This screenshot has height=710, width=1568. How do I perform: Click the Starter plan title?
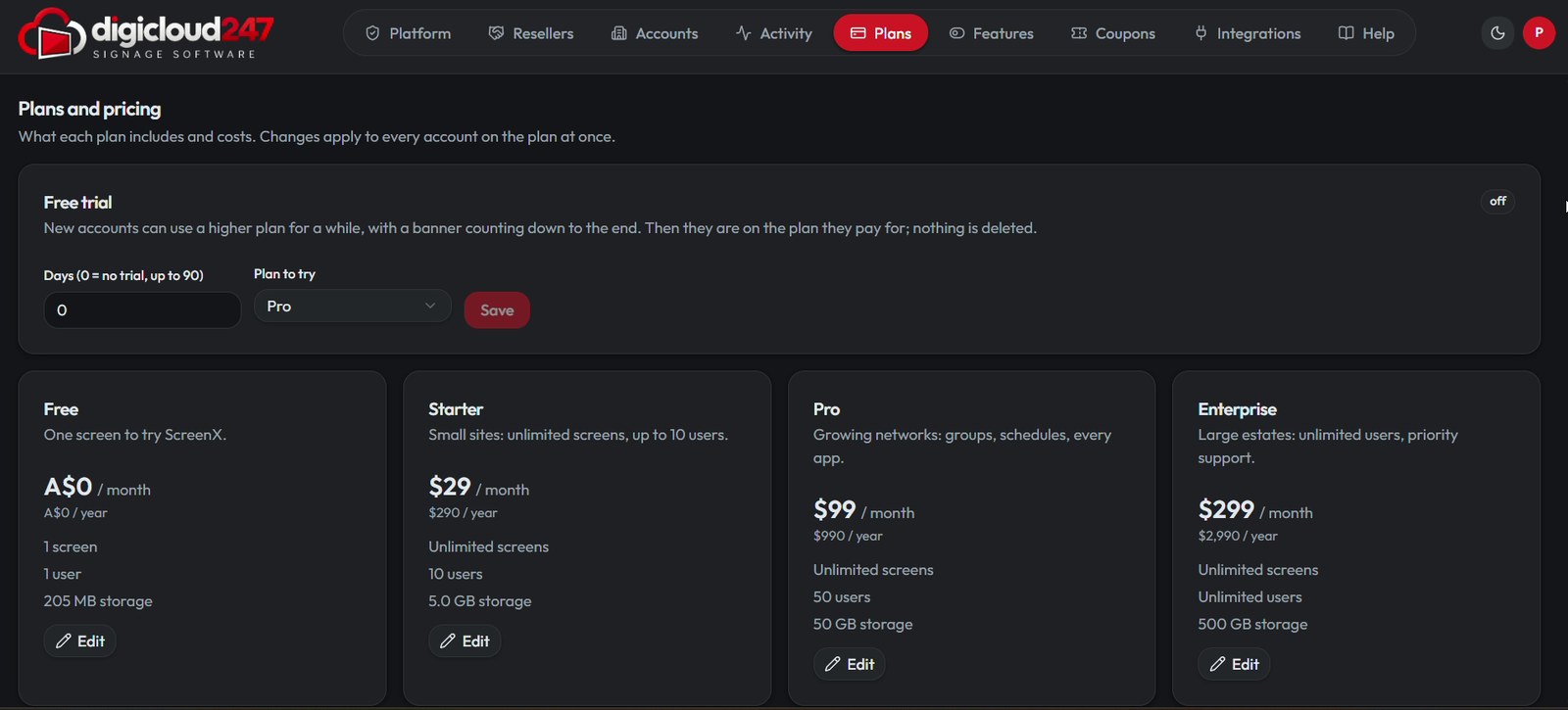coord(456,409)
